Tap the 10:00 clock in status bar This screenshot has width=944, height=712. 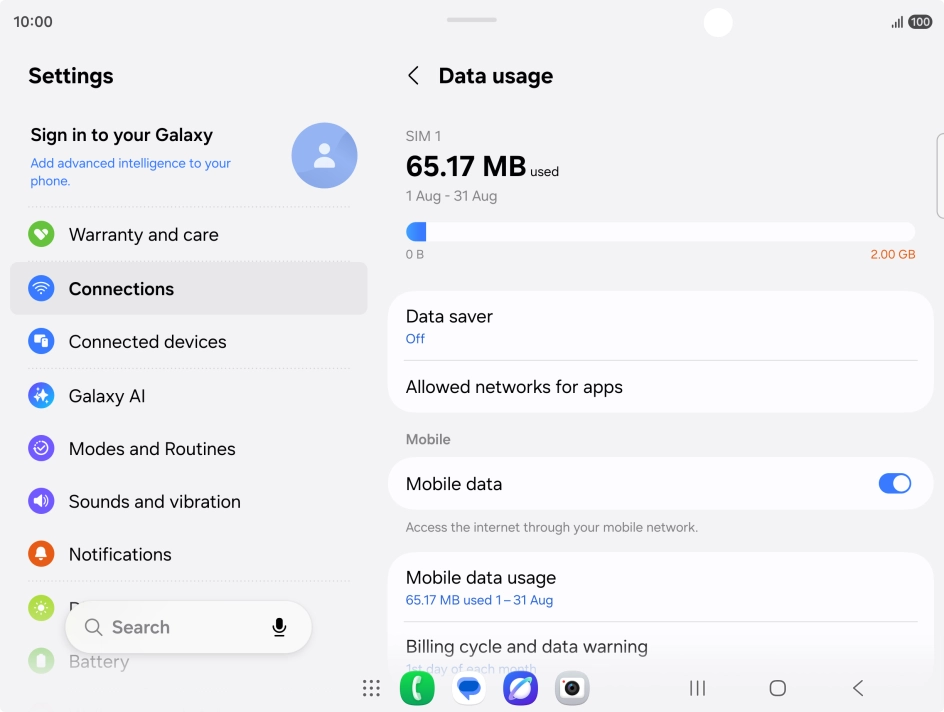(33, 22)
